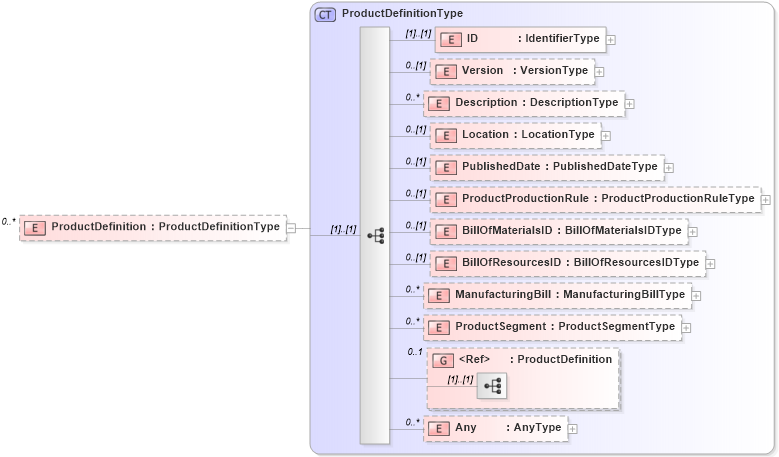This screenshot has width=779, height=457.
Task: Select the LocationType type label
Action: (558, 134)
